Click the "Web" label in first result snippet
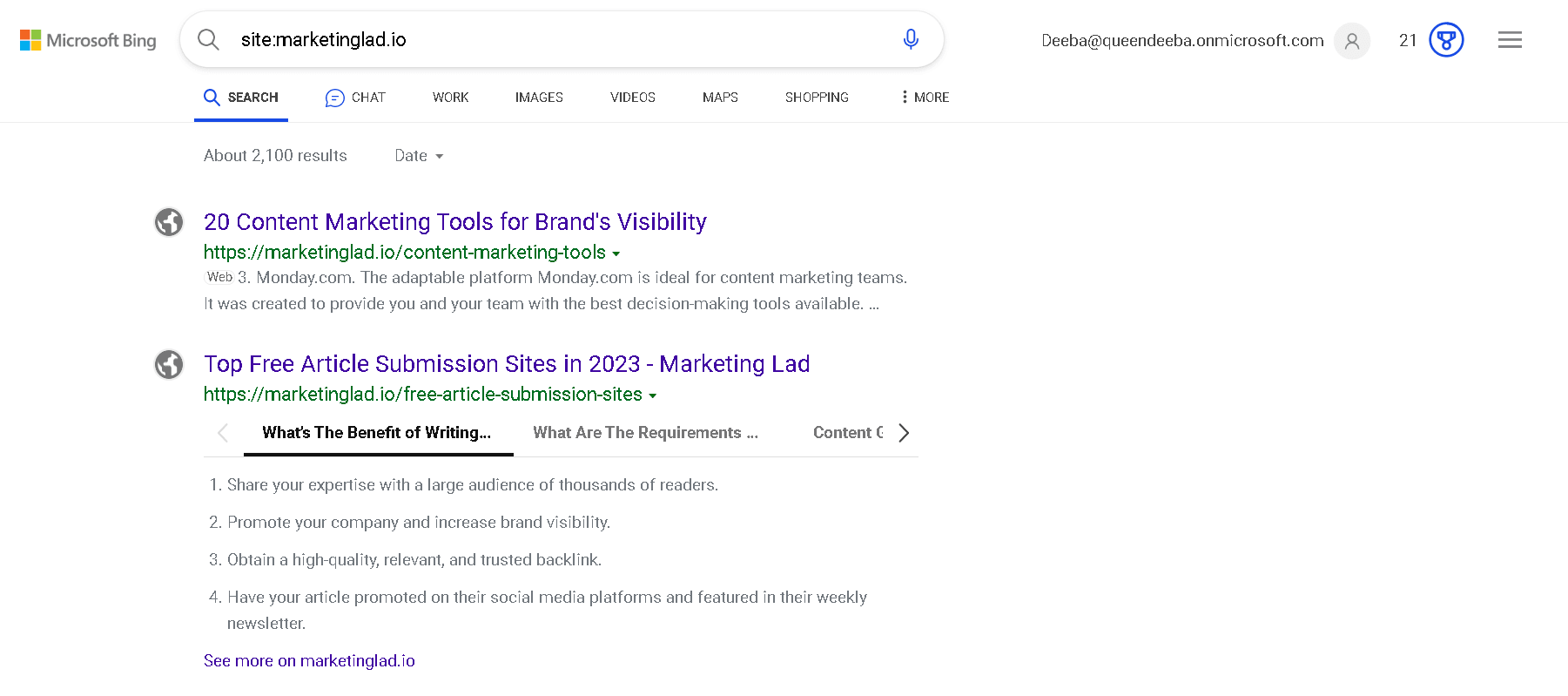 [x=219, y=277]
